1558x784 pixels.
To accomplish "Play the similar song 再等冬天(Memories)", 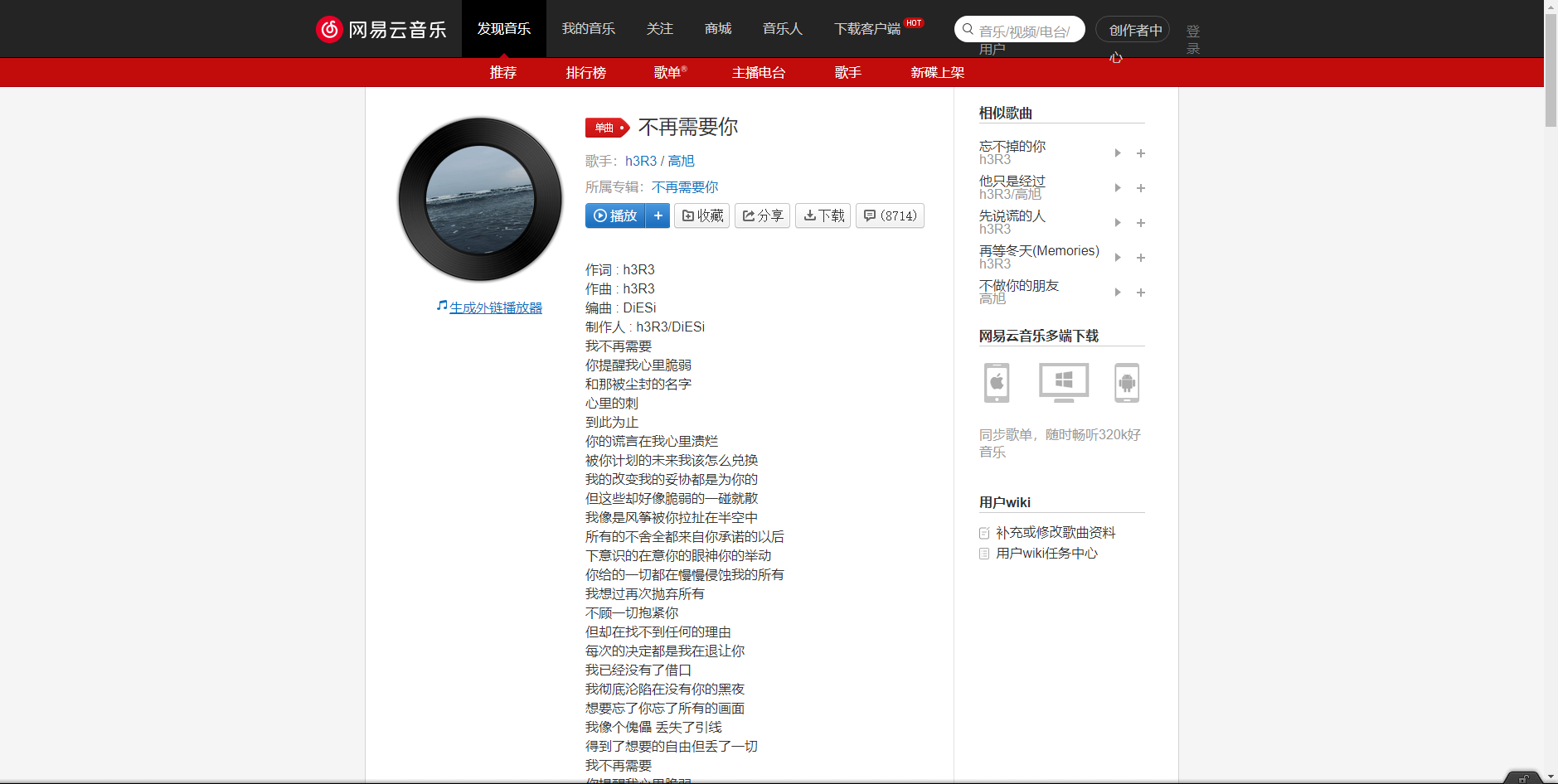I will [1117, 258].
